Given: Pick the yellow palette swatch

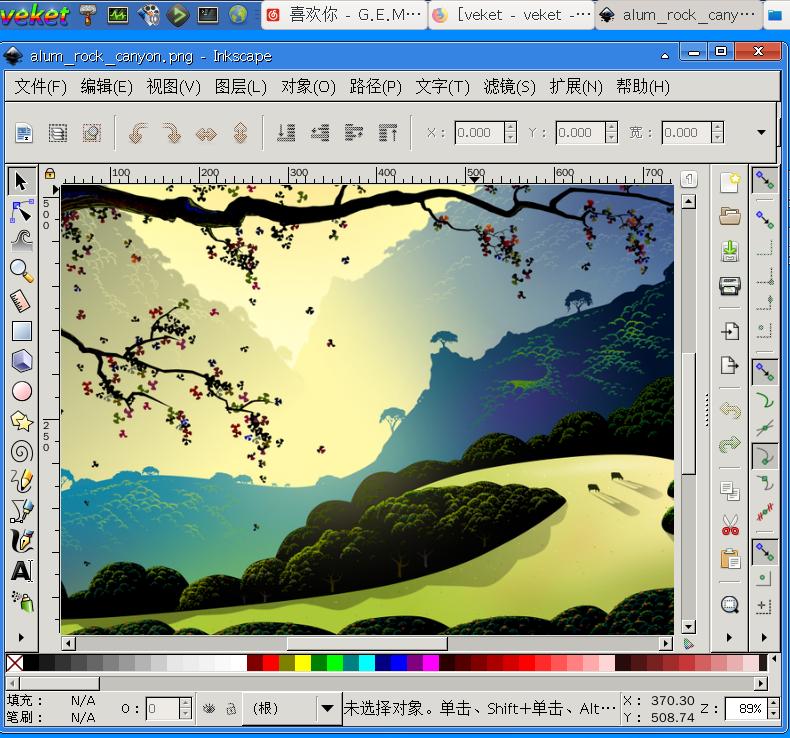Looking at the screenshot, I should pos(302,663).
